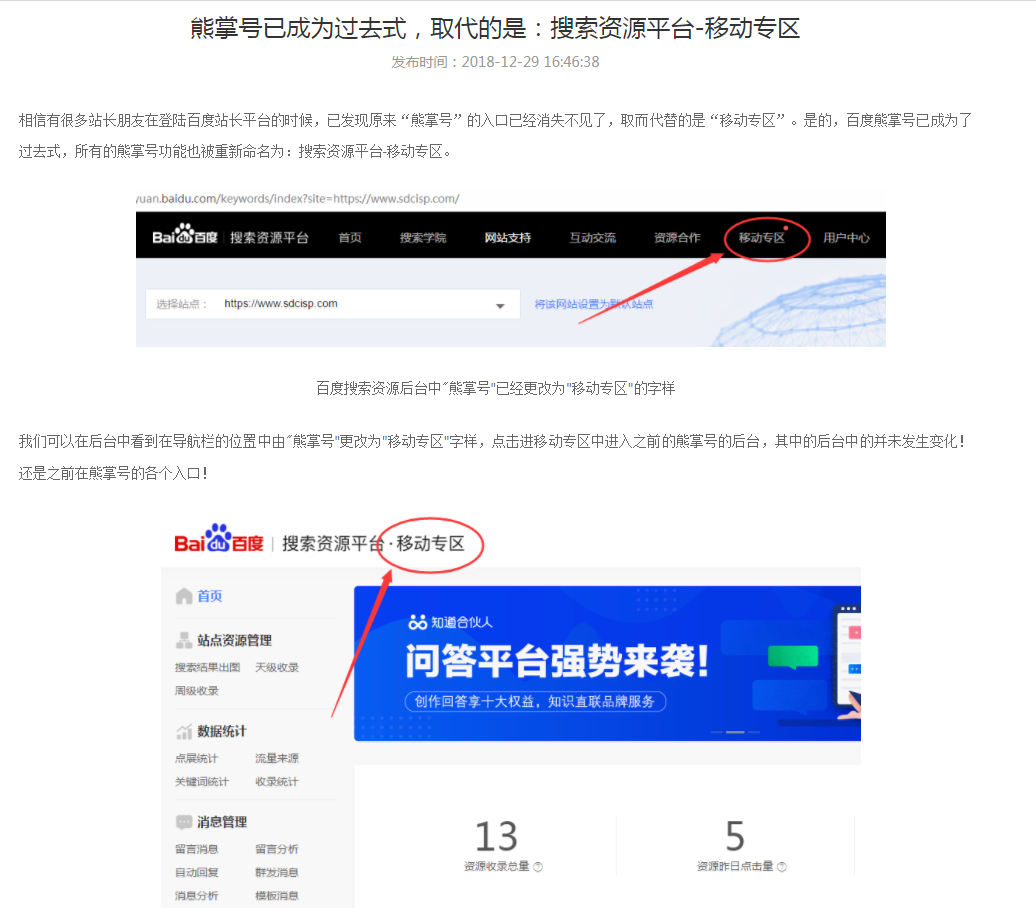Open 流量来源 sidebar link

click(x=277, y=758)
